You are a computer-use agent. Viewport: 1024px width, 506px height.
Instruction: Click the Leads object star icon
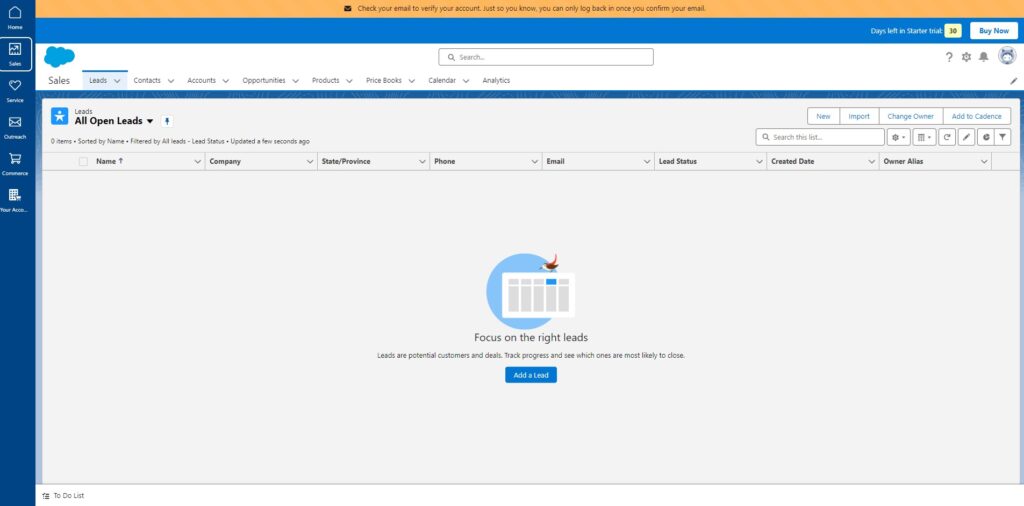pyautogui.click(x=59, y=116)
